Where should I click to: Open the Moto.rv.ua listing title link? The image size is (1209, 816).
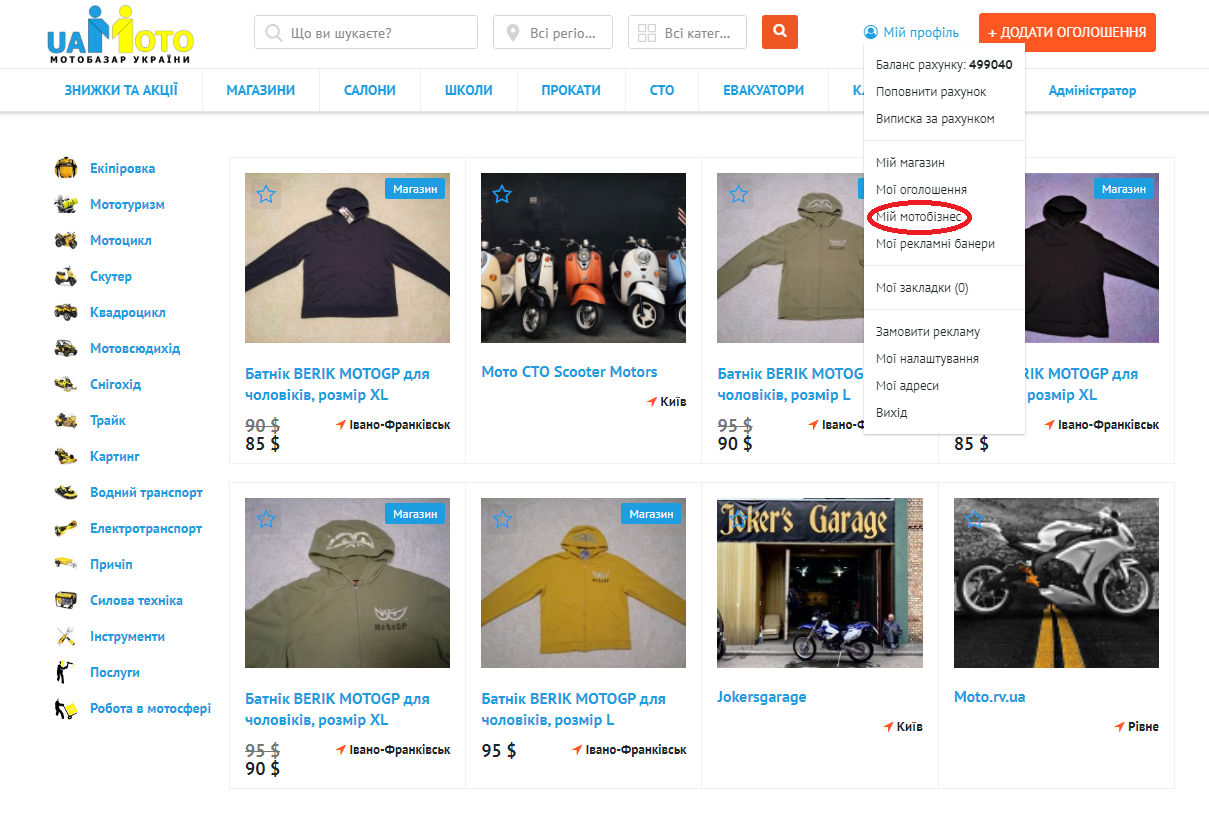pos(989,696)
